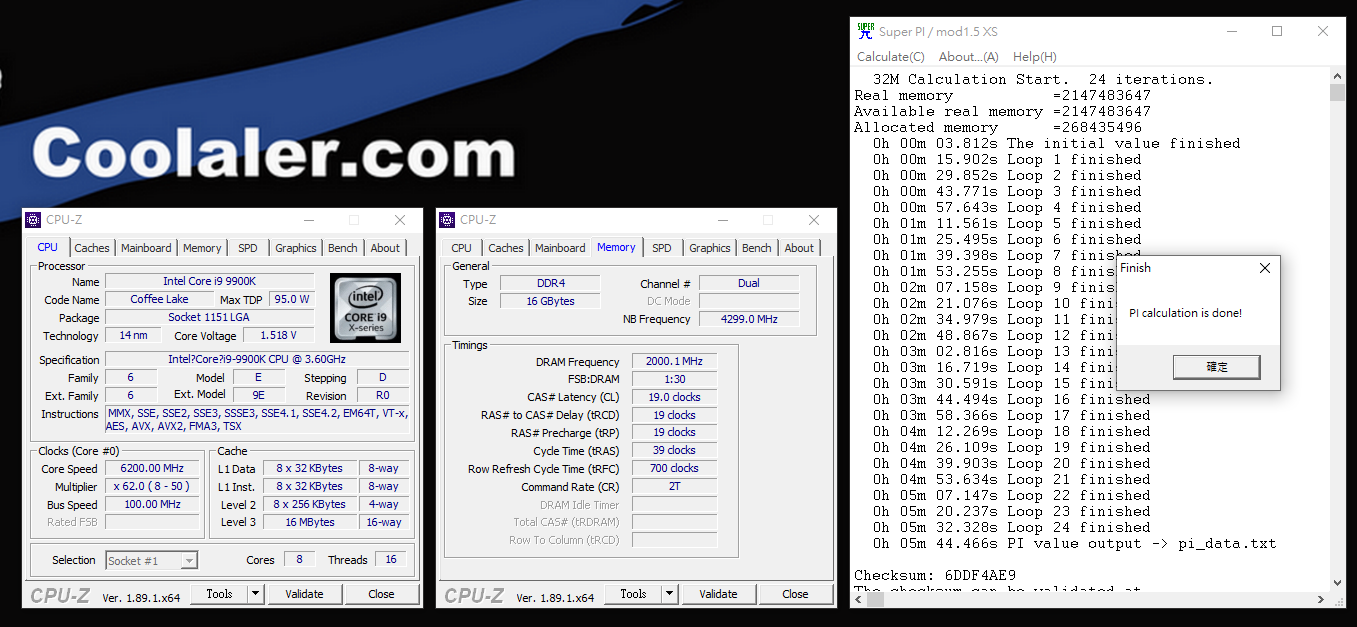1357x627 pixels.
Task: Open the Memory tab in CPU window
Action: point(202,248)
